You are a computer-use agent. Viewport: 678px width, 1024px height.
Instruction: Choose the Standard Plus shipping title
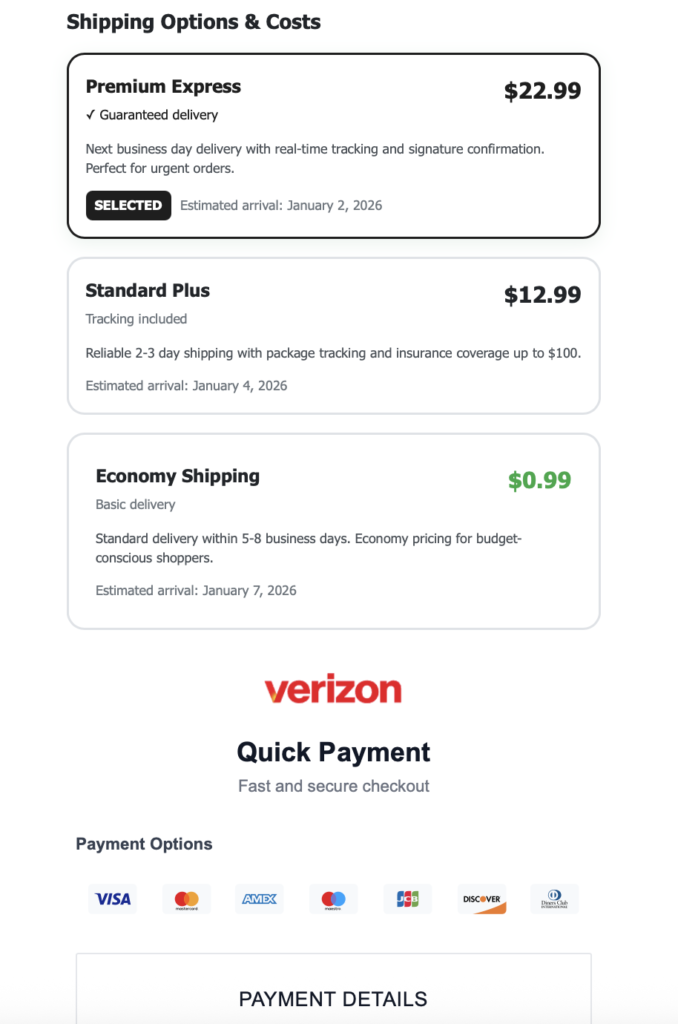pos(148,291)
